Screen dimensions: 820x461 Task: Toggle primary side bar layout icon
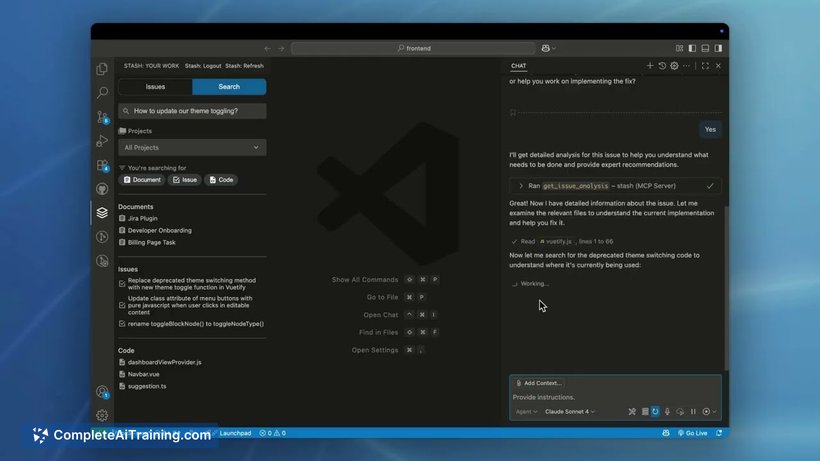(692, 48)
